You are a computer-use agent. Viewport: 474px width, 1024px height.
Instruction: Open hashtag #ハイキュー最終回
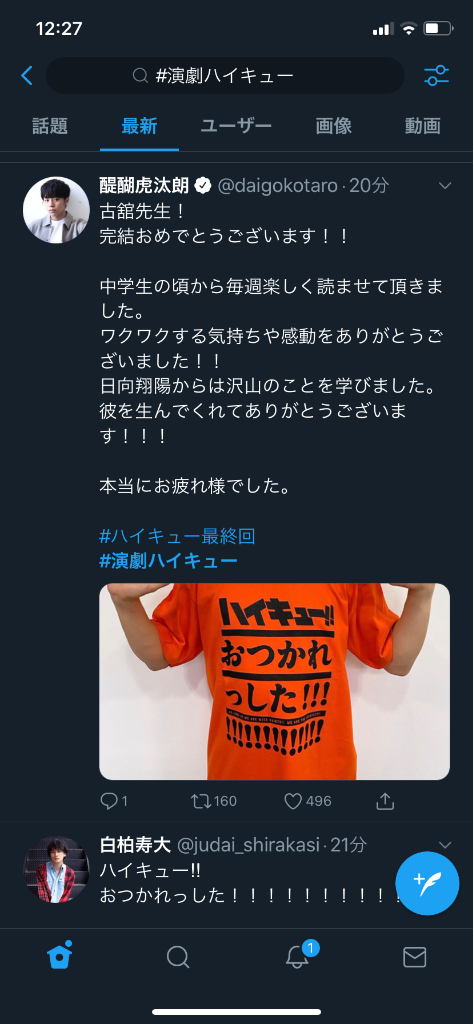(x=177, y=537)
